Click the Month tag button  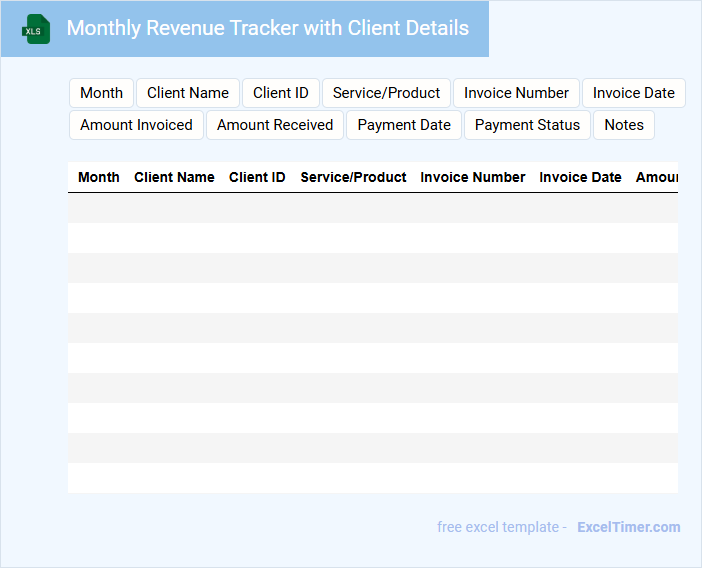point(101,93)
